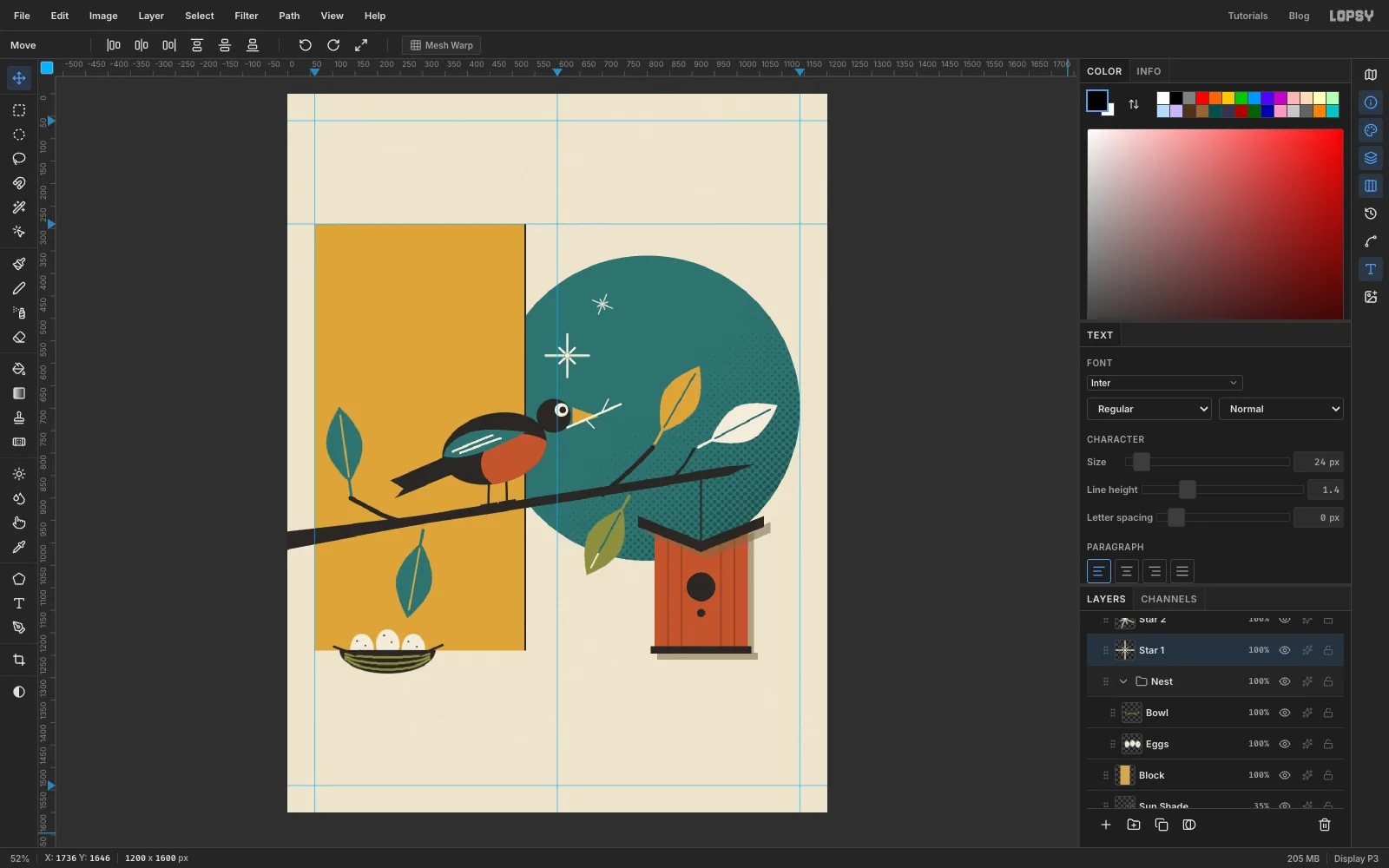
Task: Click the undo arrow icon
Action: (306, 45)
